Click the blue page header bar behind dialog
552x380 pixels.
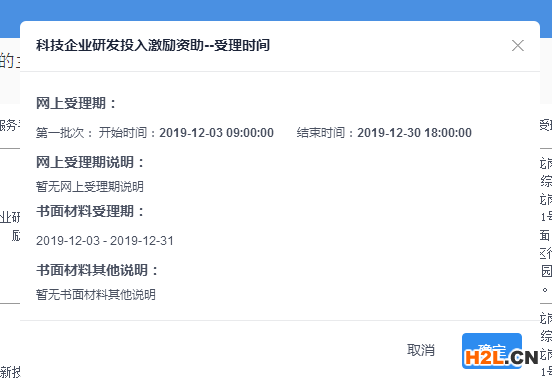point(276,10)
